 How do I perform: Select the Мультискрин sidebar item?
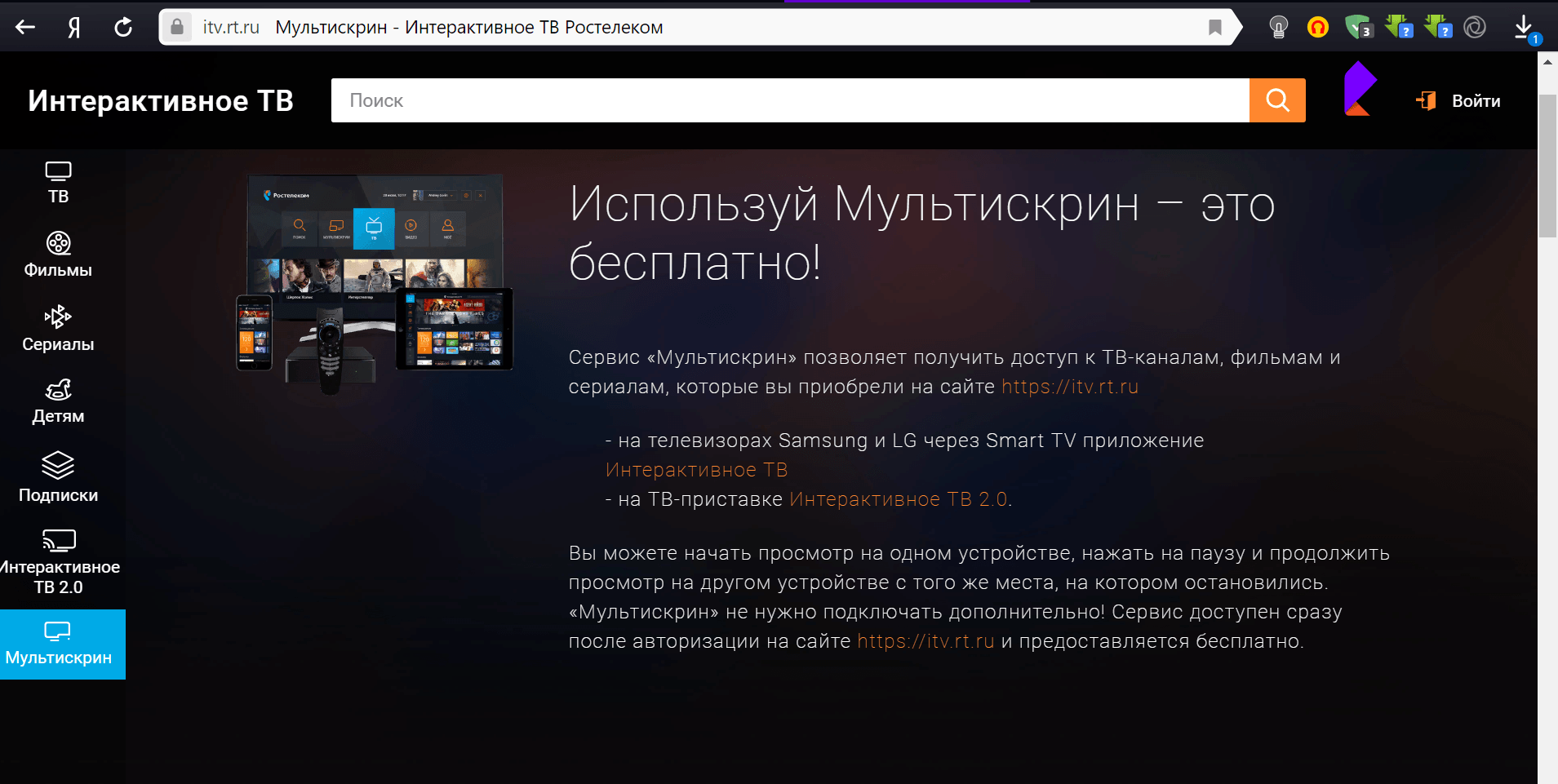(x=63, y=644)
